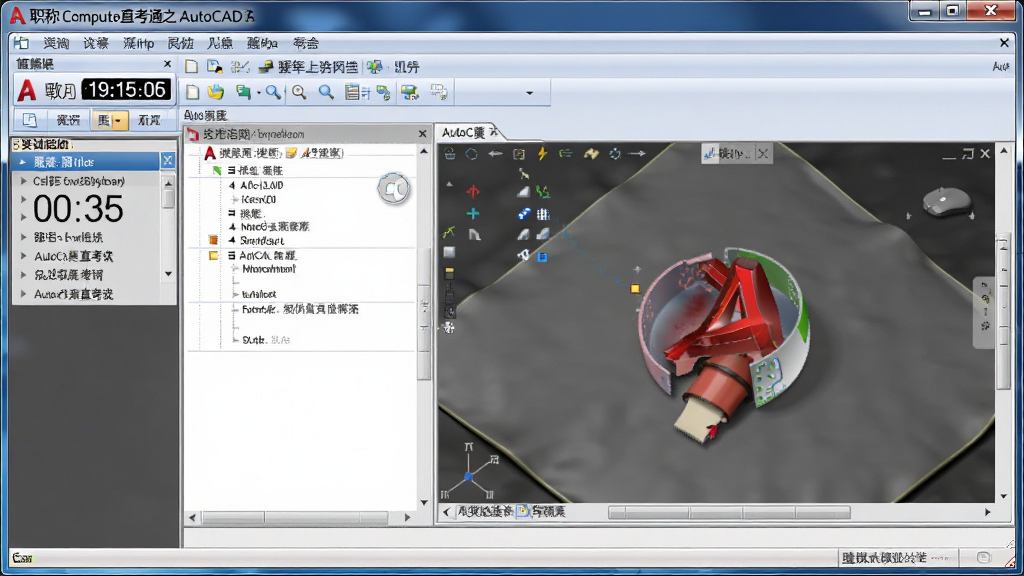1024x576 pixels.
Task: Click the tree panel's horizontal scrollbar
Action: (295, 517)
